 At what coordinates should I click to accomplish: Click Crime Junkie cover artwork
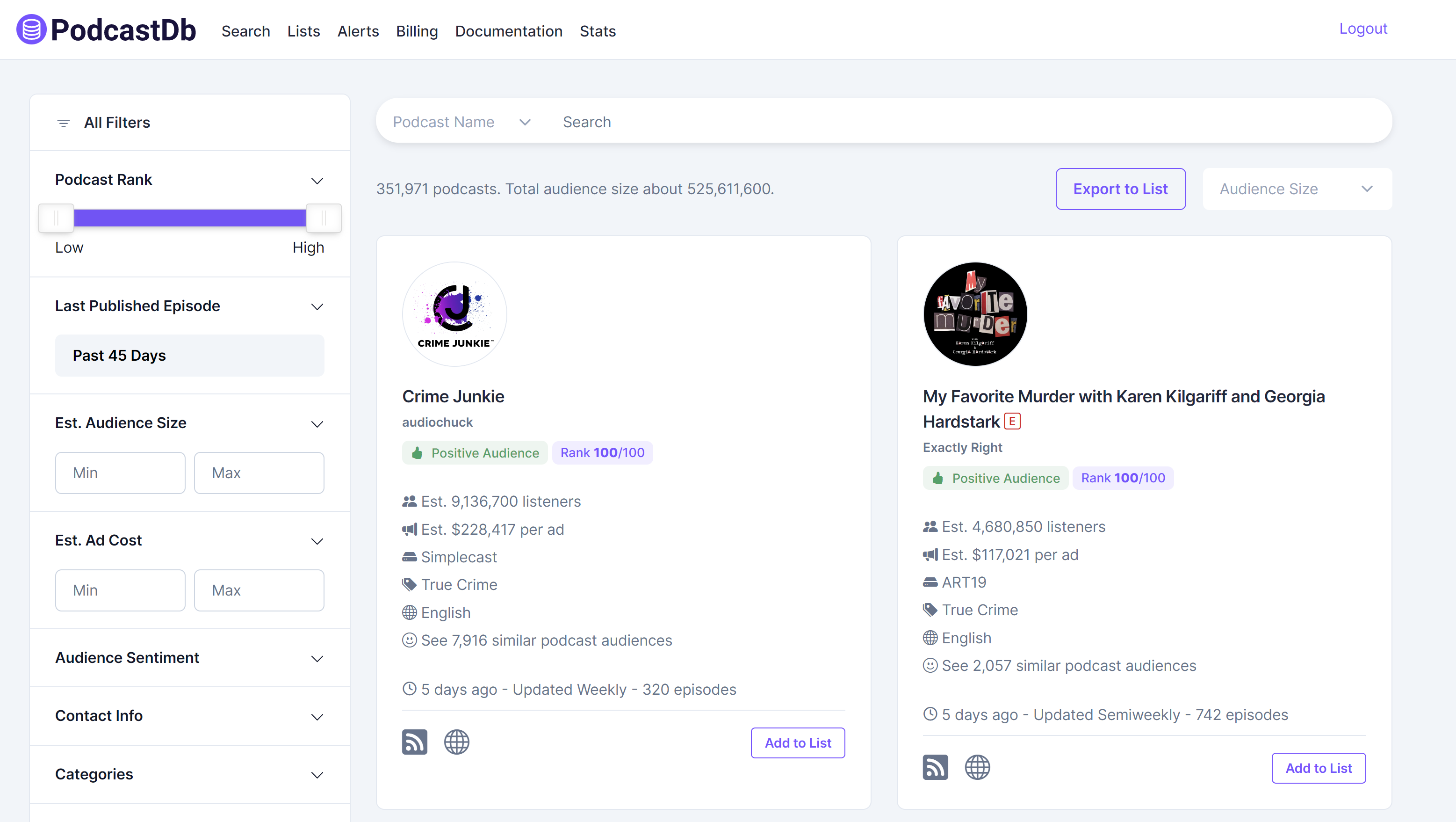[x=454, y=314]
